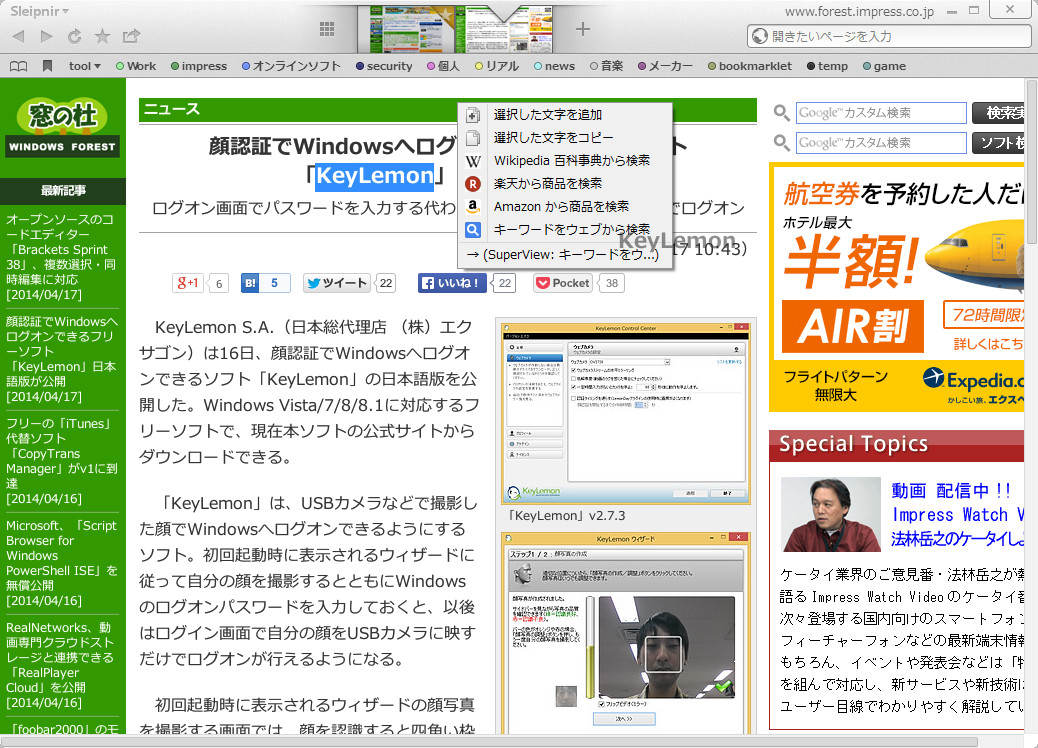
Task: Click the Wikipedia icon in the context menu
Action: coord(472,162)
